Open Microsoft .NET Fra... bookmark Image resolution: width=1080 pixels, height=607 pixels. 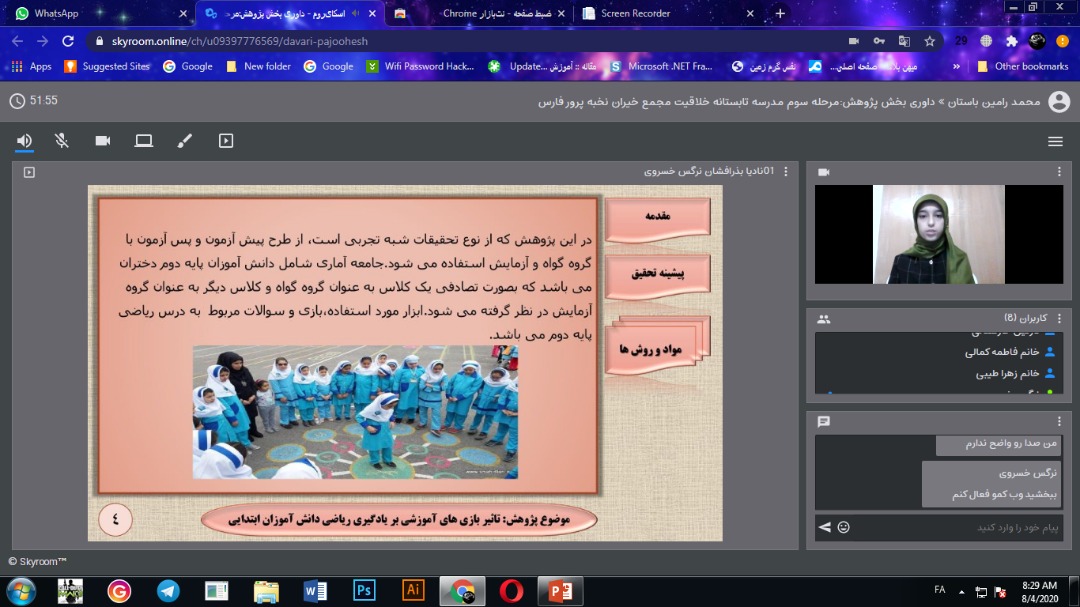pos(662,66)
